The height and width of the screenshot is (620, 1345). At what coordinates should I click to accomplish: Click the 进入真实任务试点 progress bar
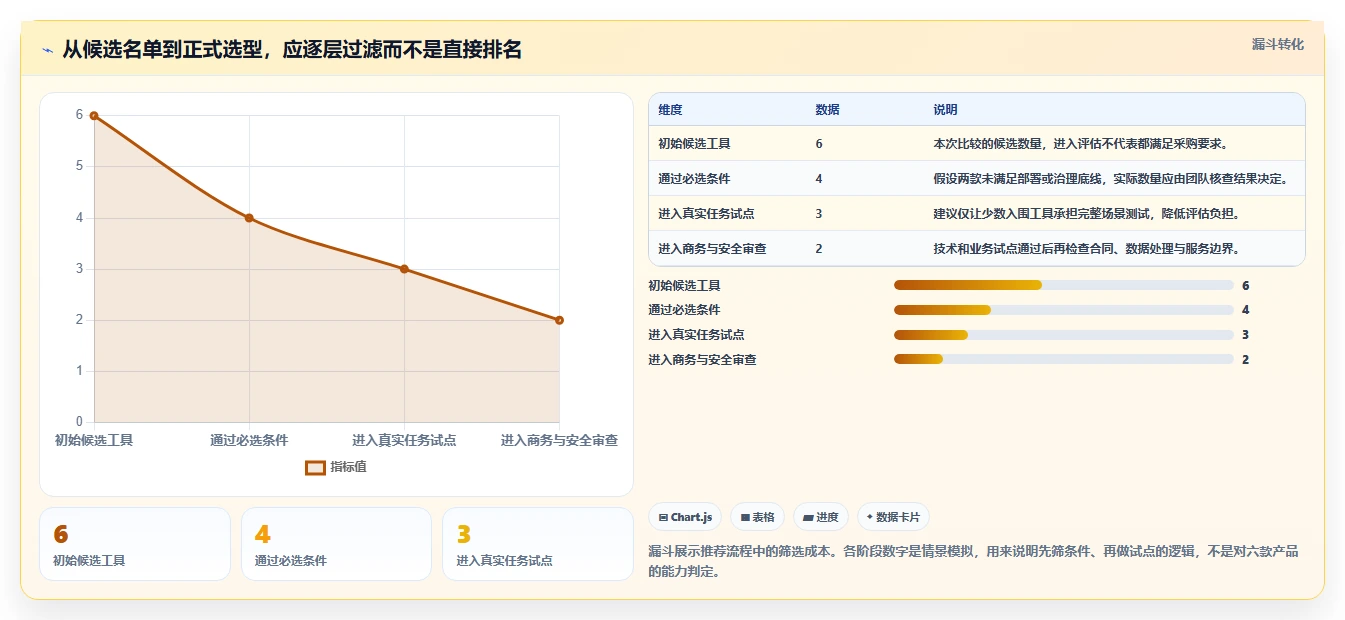(1063, 335)
